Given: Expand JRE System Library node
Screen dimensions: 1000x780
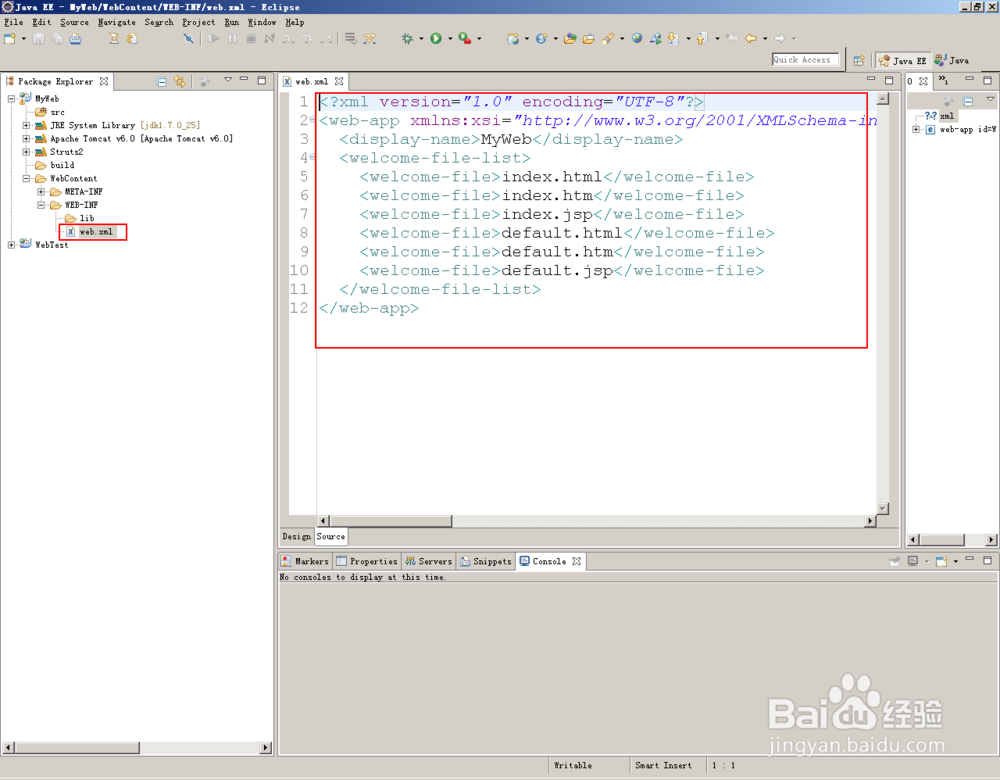Looking at the screenshot, I should click(x=26, y=126).
